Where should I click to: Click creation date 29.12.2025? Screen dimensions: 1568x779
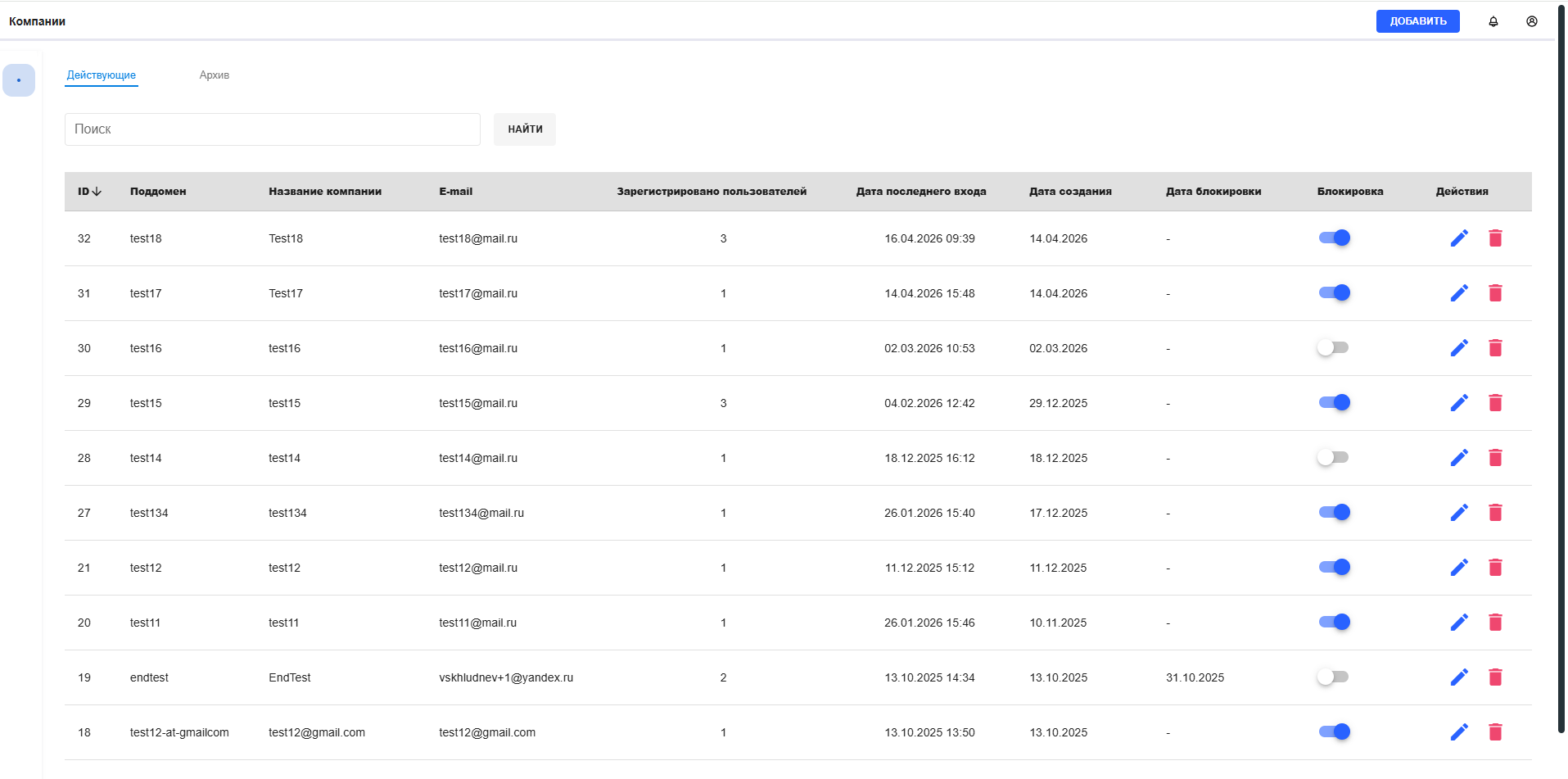coord(1059,403)
